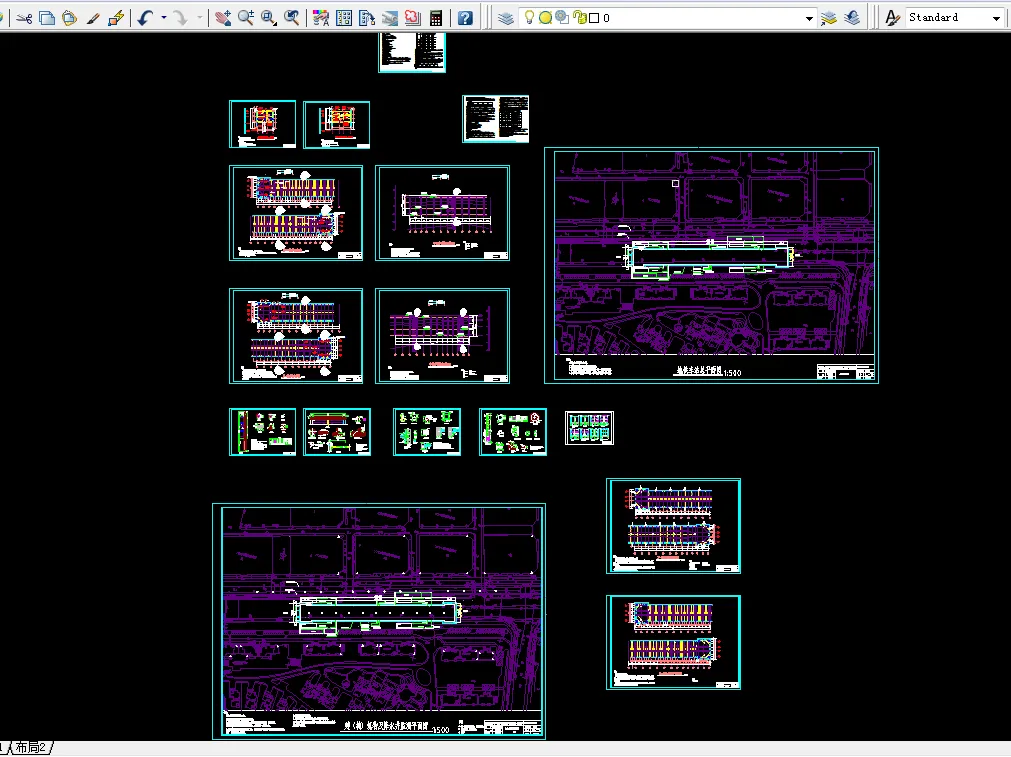Open the redo history dropdown arrow
Image resolution: width=1011 pixels, height=757 pixels.
click(199, 18)
